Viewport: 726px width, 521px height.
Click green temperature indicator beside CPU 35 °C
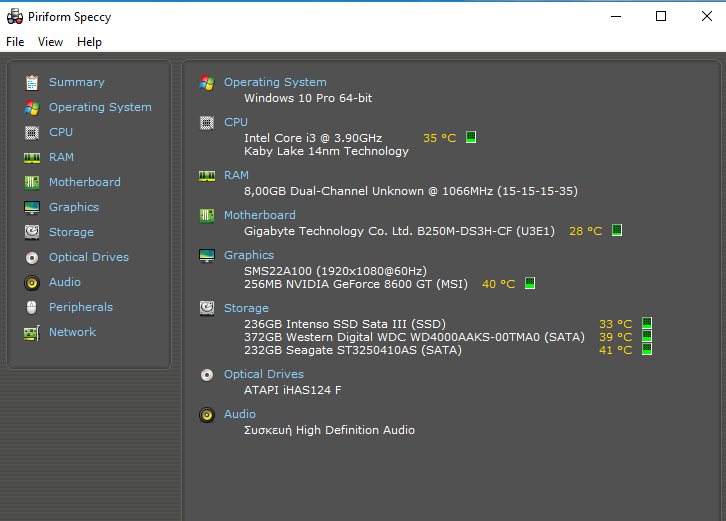pos(471,137)
